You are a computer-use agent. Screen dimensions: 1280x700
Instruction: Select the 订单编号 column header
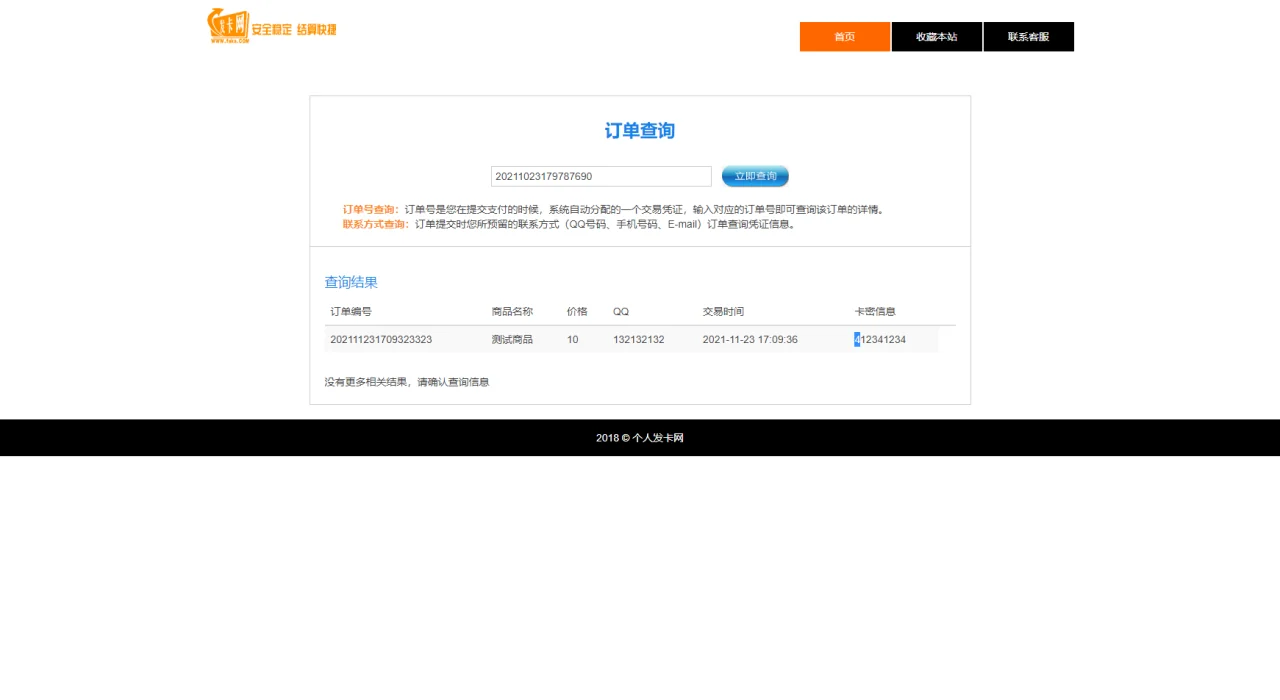pyautogui.click(x=350, y=311)
